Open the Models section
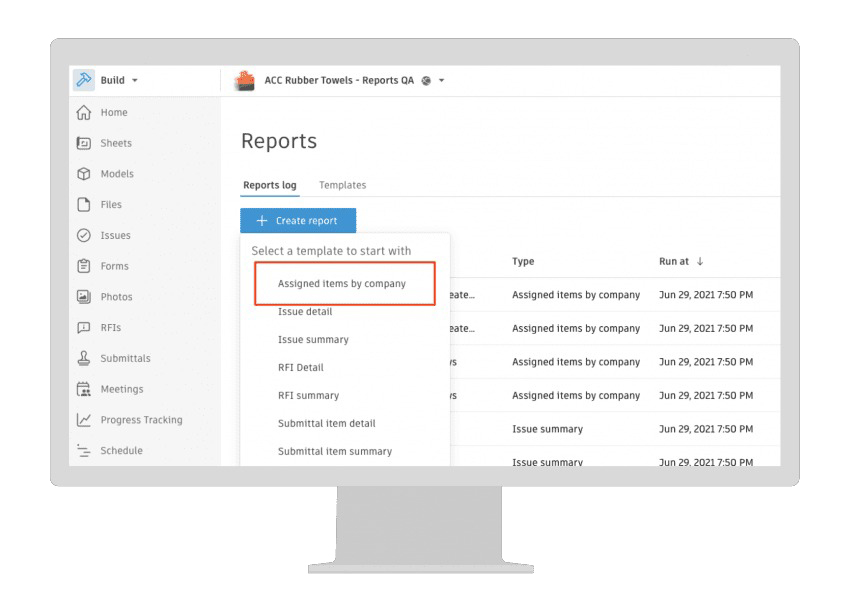 coord(117,173)
